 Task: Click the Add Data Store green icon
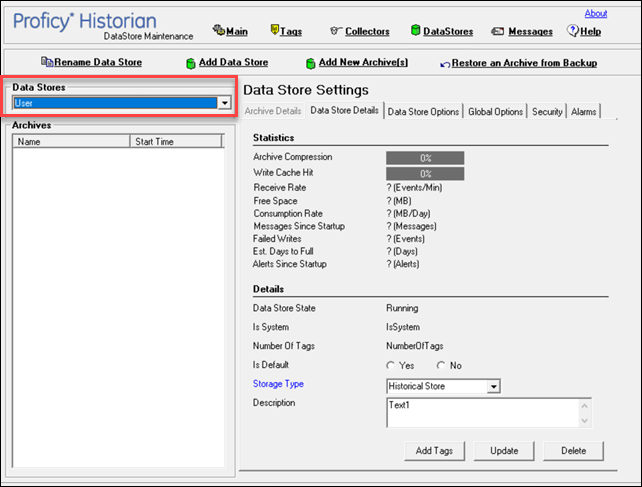(190, 63)
